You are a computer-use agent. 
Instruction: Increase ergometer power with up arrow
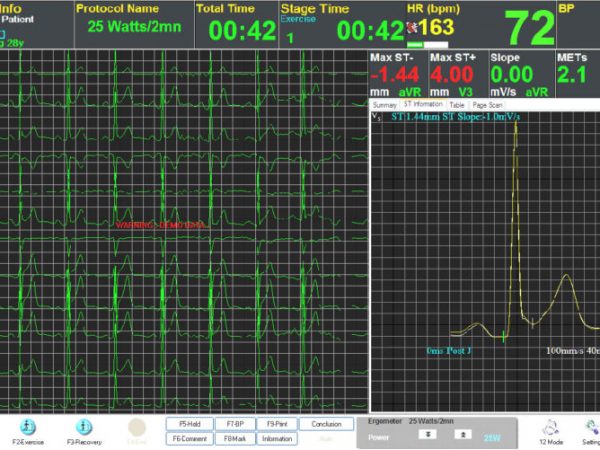[x=463, y=436]
